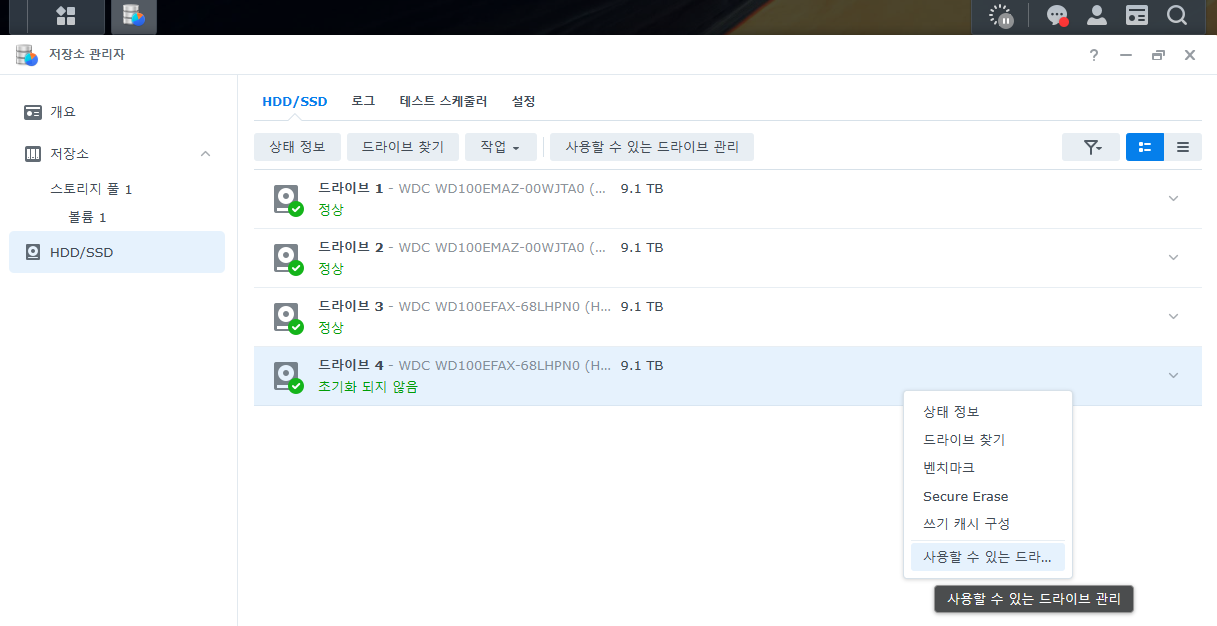Switch to the 테스트 스케줄러 tab
The width and height of the screenshot is (1217, 626).
coord(443,101)
